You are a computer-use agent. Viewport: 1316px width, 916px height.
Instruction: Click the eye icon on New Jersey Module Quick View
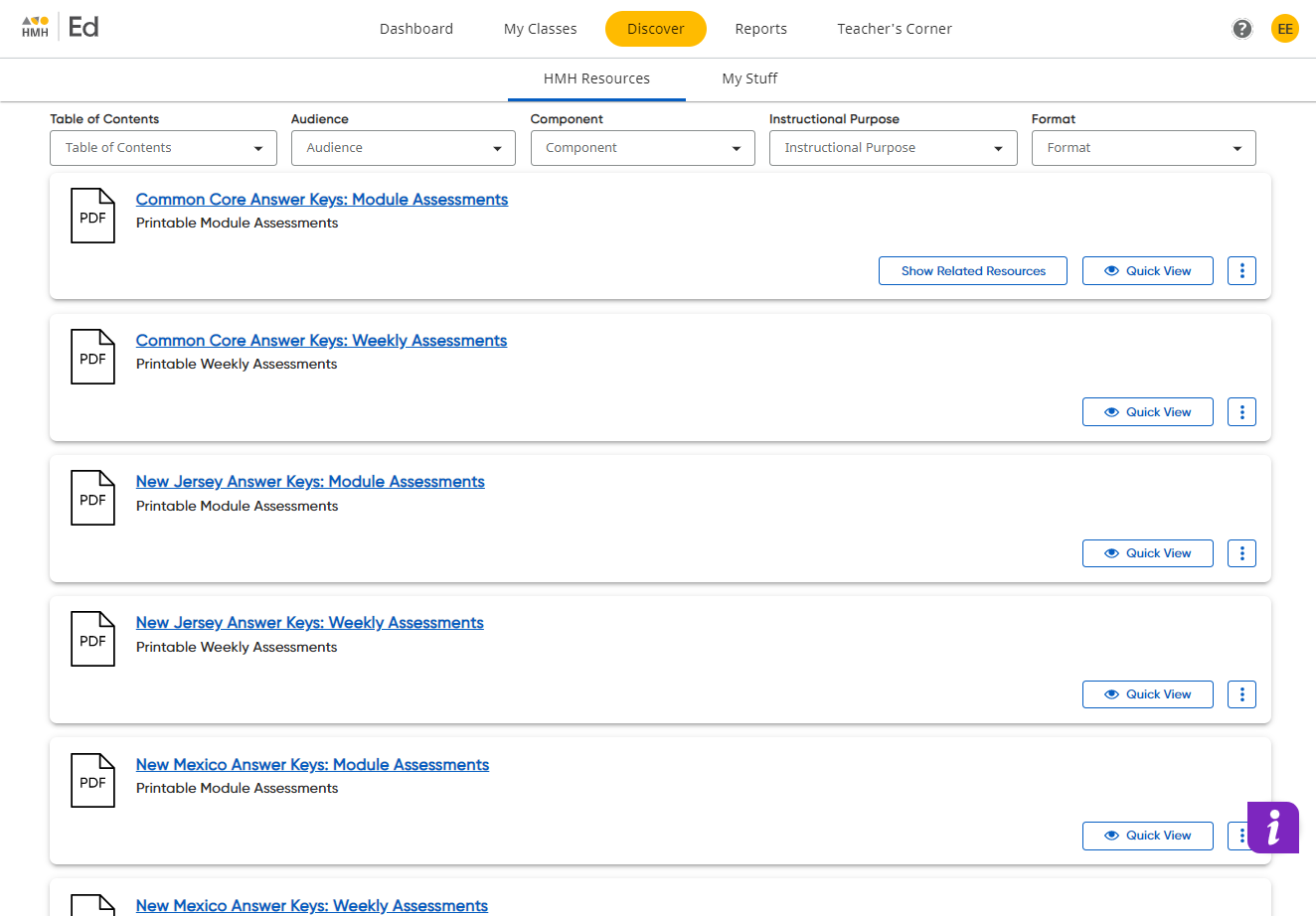point(1111,552)
